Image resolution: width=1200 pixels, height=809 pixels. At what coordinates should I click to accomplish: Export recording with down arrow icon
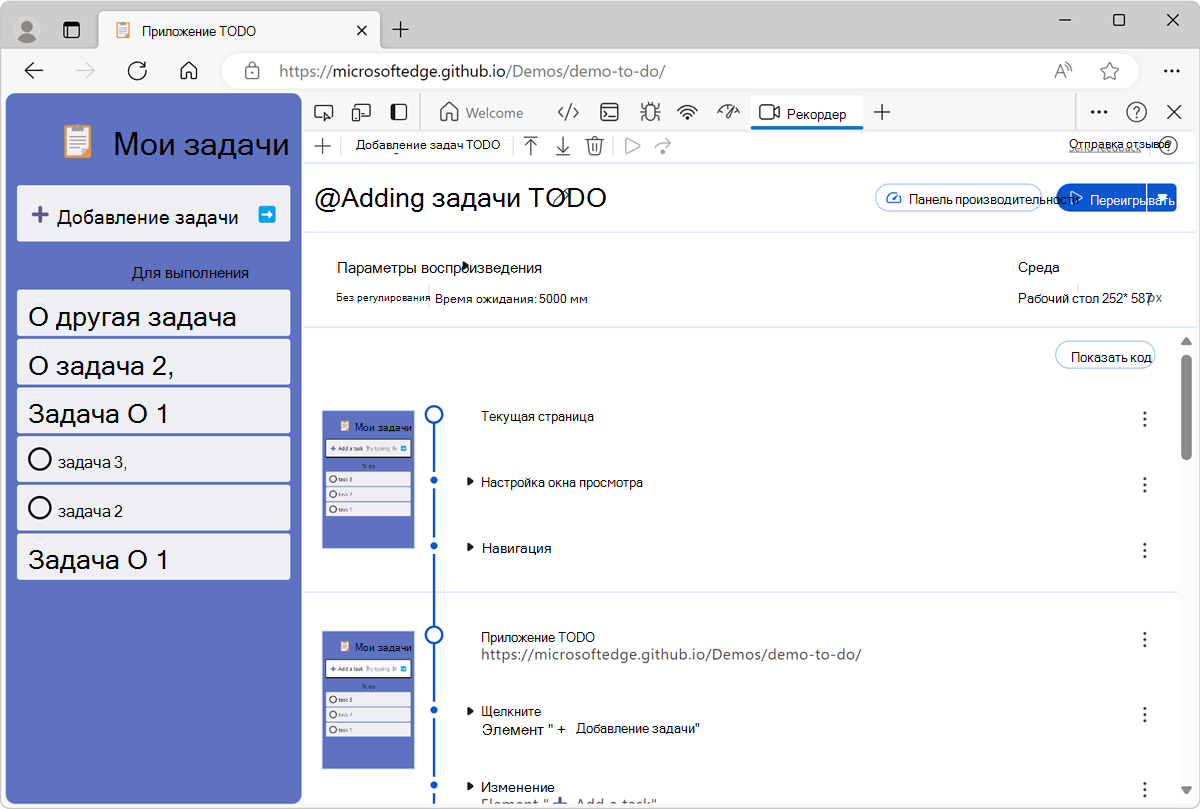(x=563, y=146)
